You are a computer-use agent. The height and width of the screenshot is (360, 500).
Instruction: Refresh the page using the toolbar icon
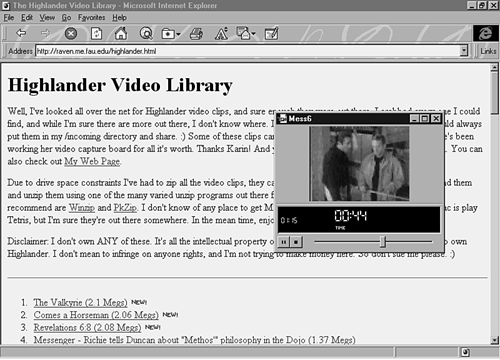(x=97, y=33)
